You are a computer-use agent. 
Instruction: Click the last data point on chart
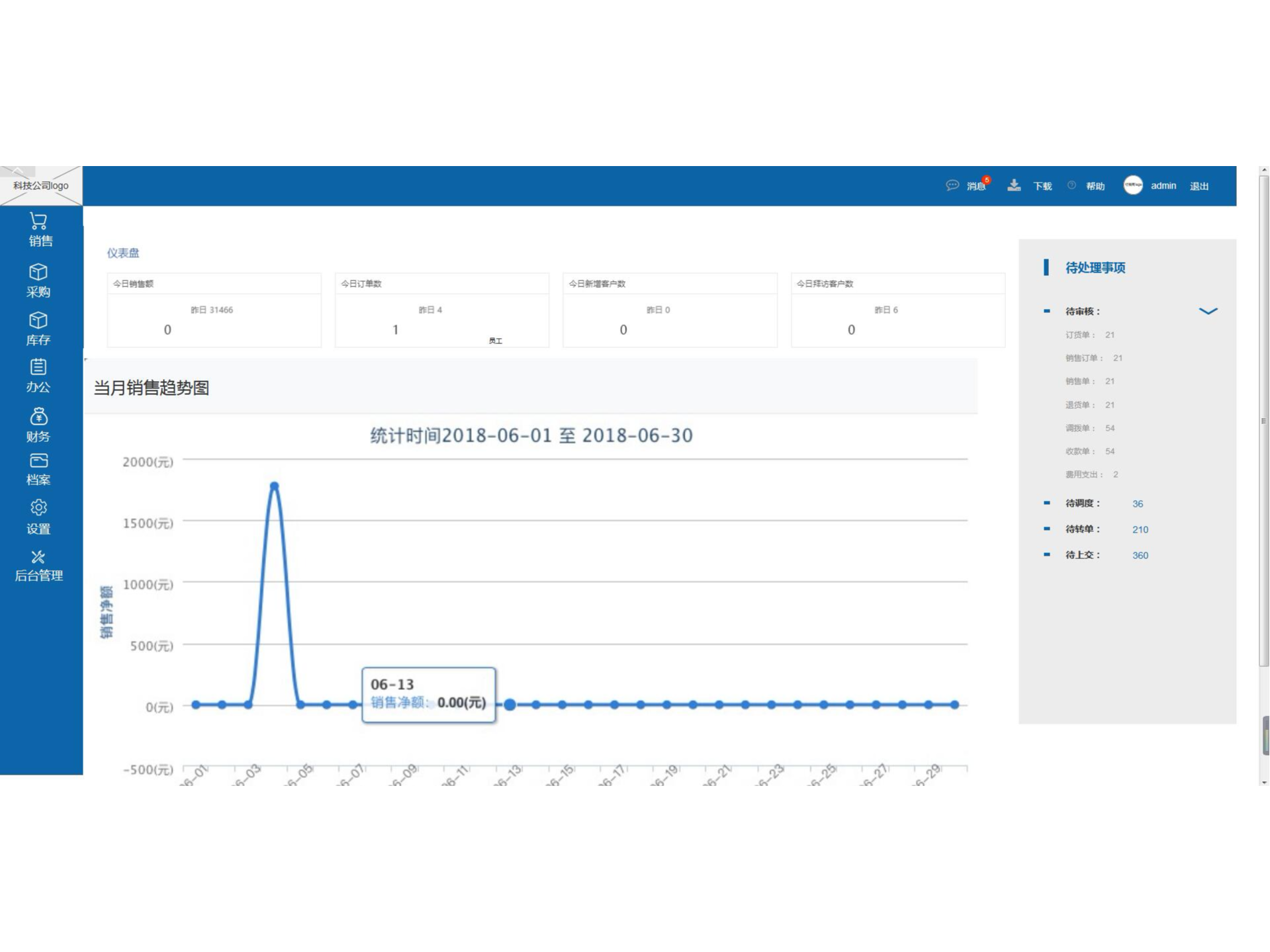[954, 705]
